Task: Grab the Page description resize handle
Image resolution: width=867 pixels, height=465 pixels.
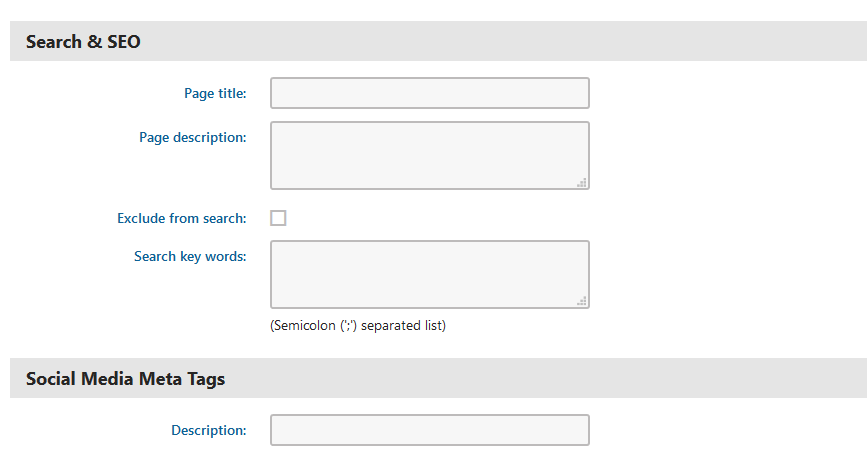Action: point(582,182)
